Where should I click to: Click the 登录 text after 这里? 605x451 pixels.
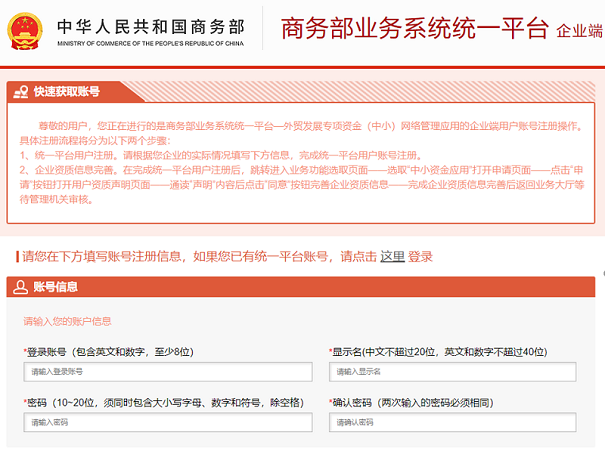[420, 256]
